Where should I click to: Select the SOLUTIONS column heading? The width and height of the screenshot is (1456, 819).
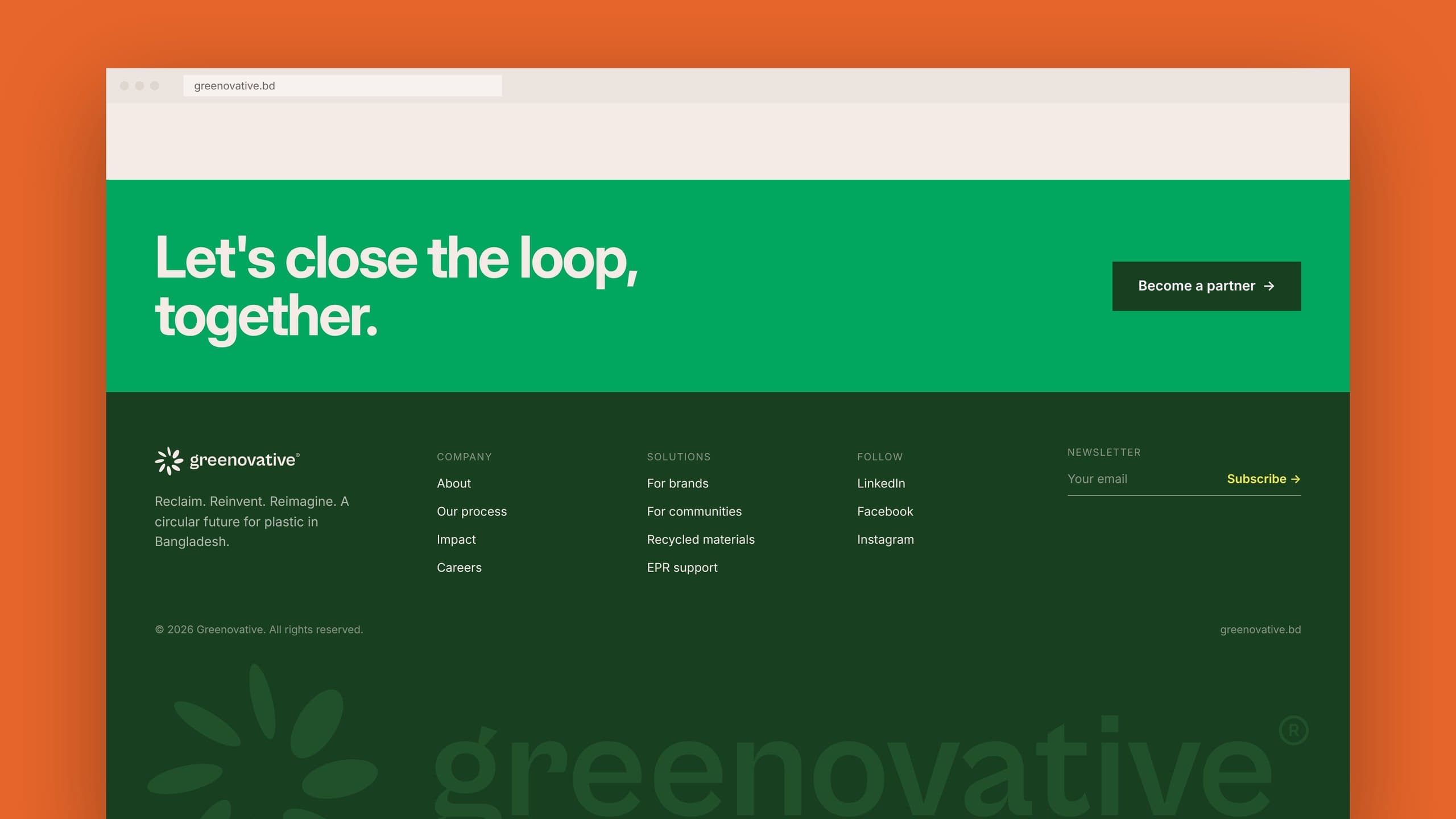tap(679, 457)
